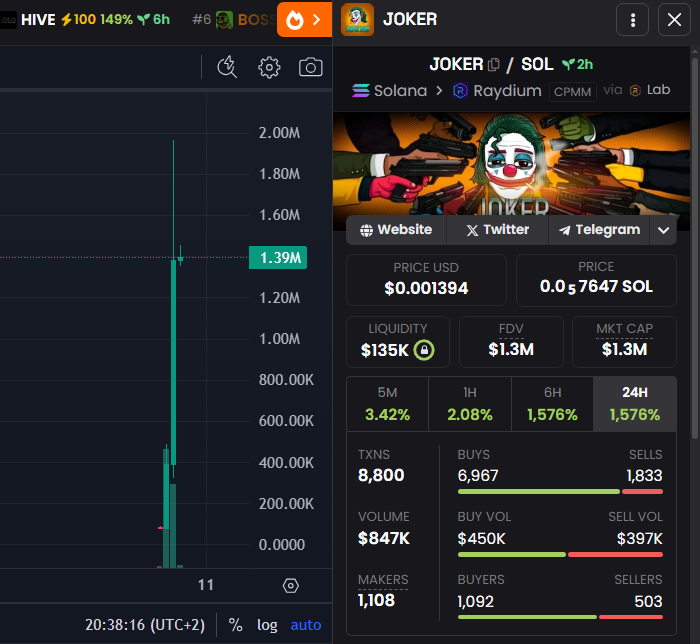Click the Raydium logo icon
Screen dimensions: 700x644
pyautogui.click(x=460, y=91)
